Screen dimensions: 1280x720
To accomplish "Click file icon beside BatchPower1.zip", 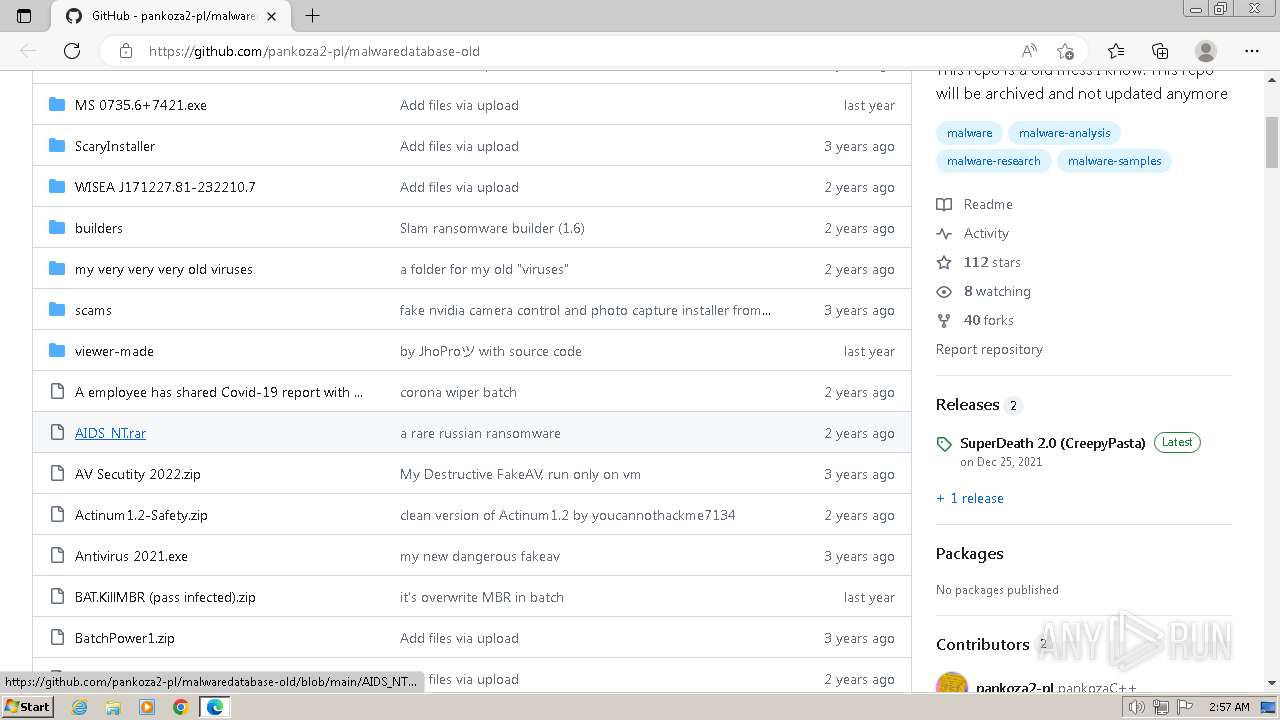I will 57,638.
